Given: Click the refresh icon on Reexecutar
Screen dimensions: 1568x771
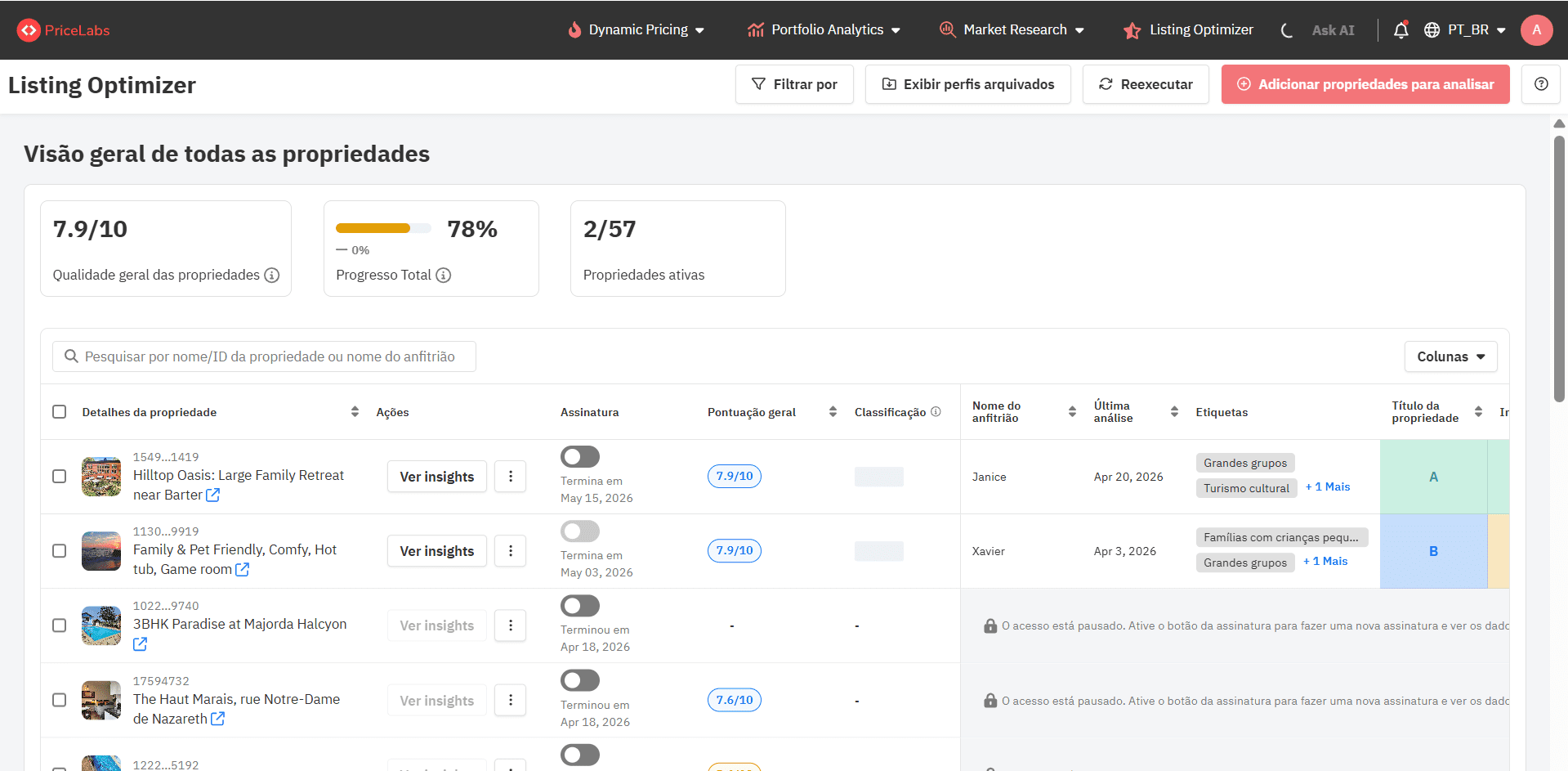Looking at the screenshot, I should coord(1106,83).
